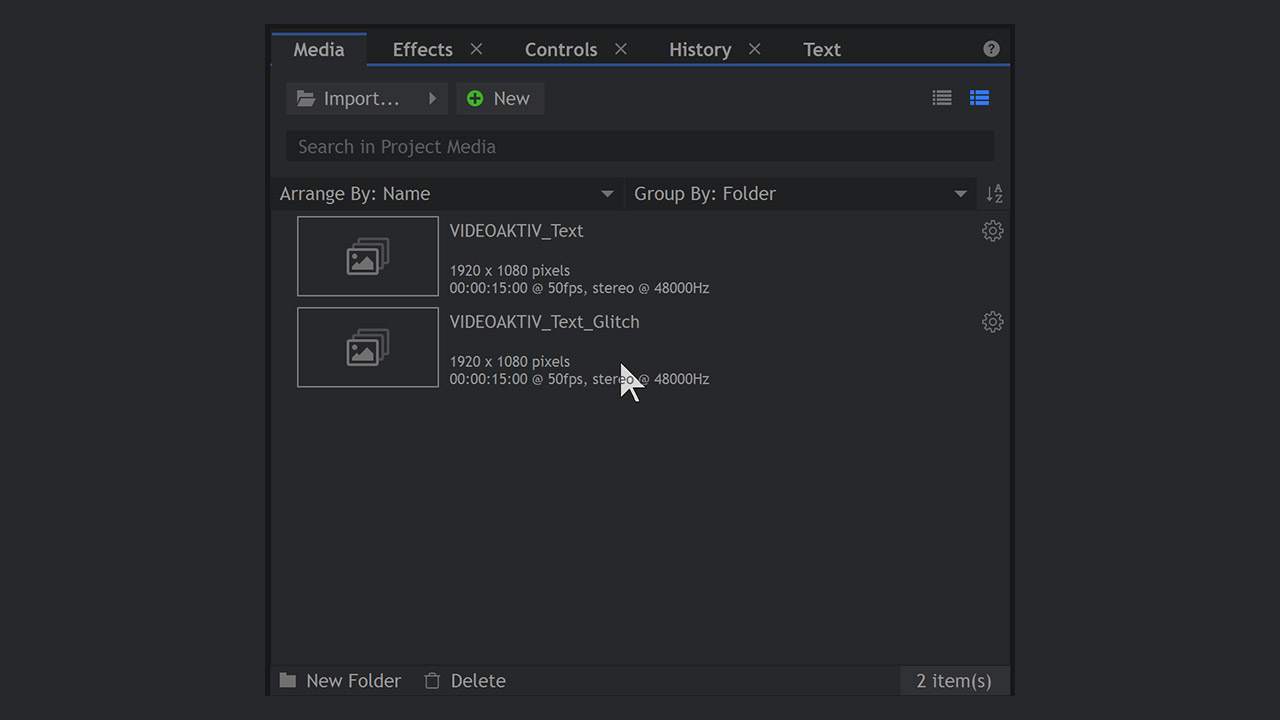Screen dimensions: 1280x720
Task: Select the VIDEOAKTIV_Text_Glitch thumbnail
Action: coord(368,347)
